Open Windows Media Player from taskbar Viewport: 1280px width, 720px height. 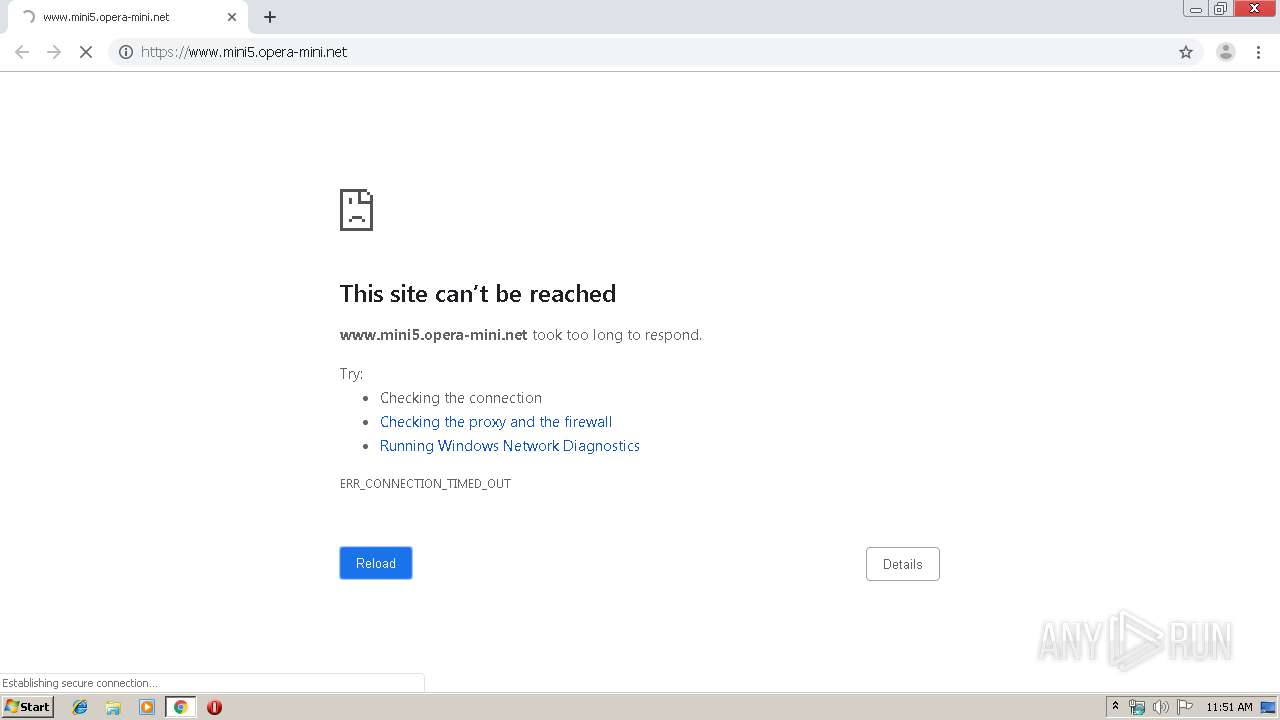point(147,707)
